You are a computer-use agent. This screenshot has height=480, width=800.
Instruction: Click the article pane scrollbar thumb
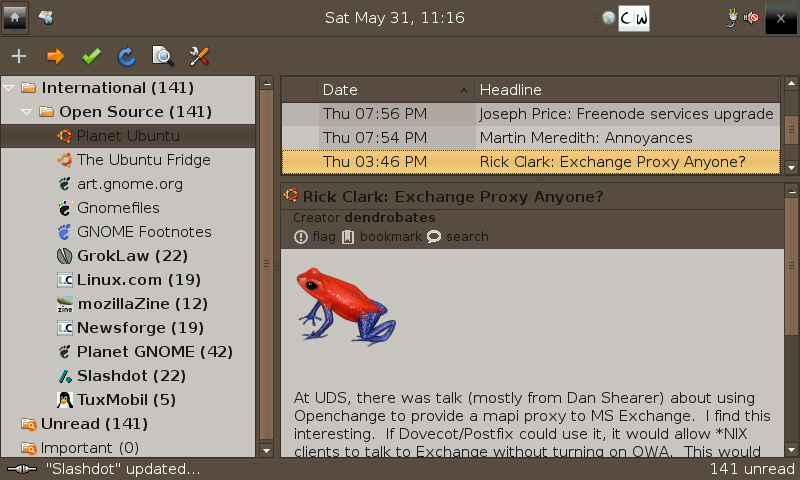[791, 266]
